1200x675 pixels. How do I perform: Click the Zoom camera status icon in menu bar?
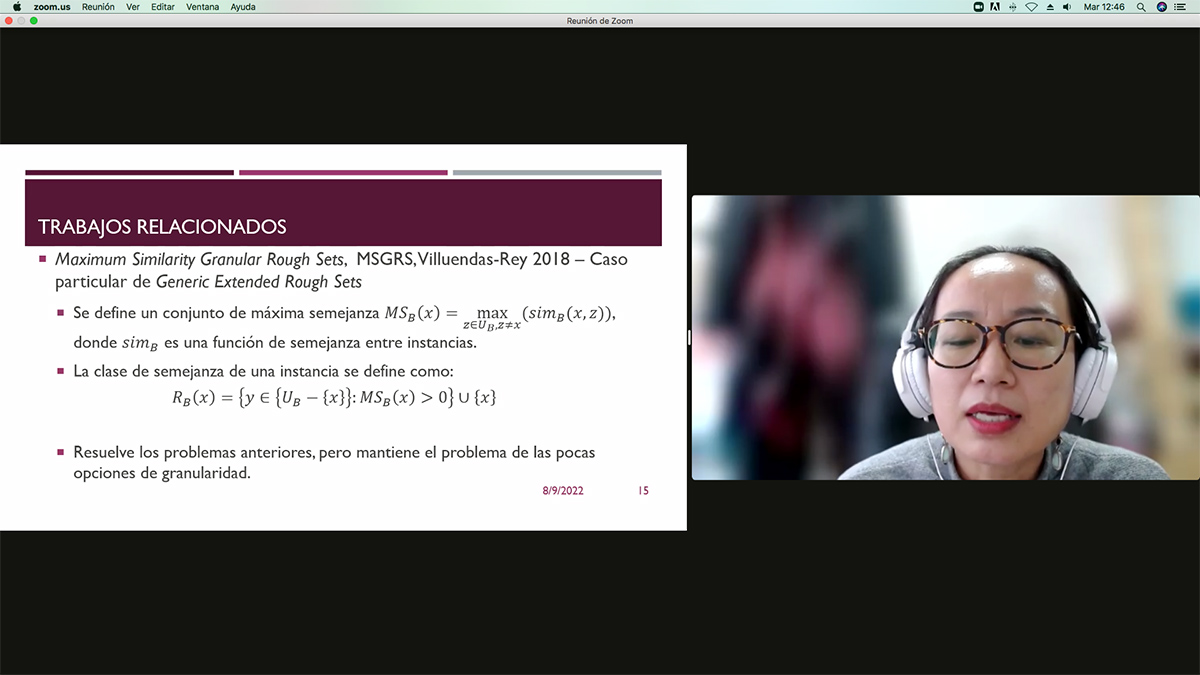pos(978,6)
